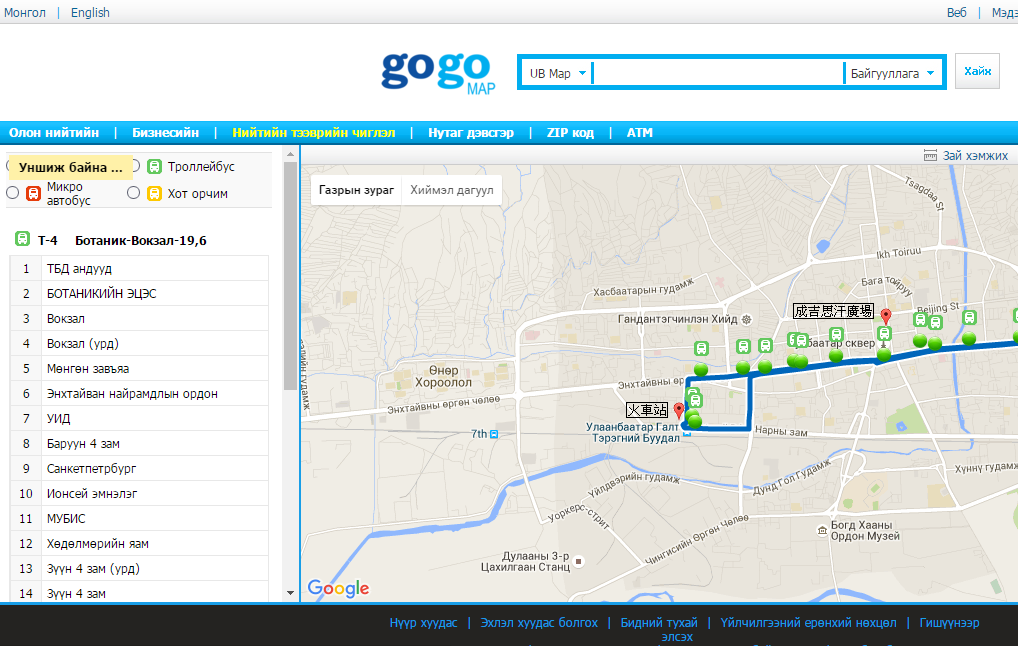Select the Микро автобус radio button
Viewport: 1018px width, 646px height.
click(x=12, y=193)
